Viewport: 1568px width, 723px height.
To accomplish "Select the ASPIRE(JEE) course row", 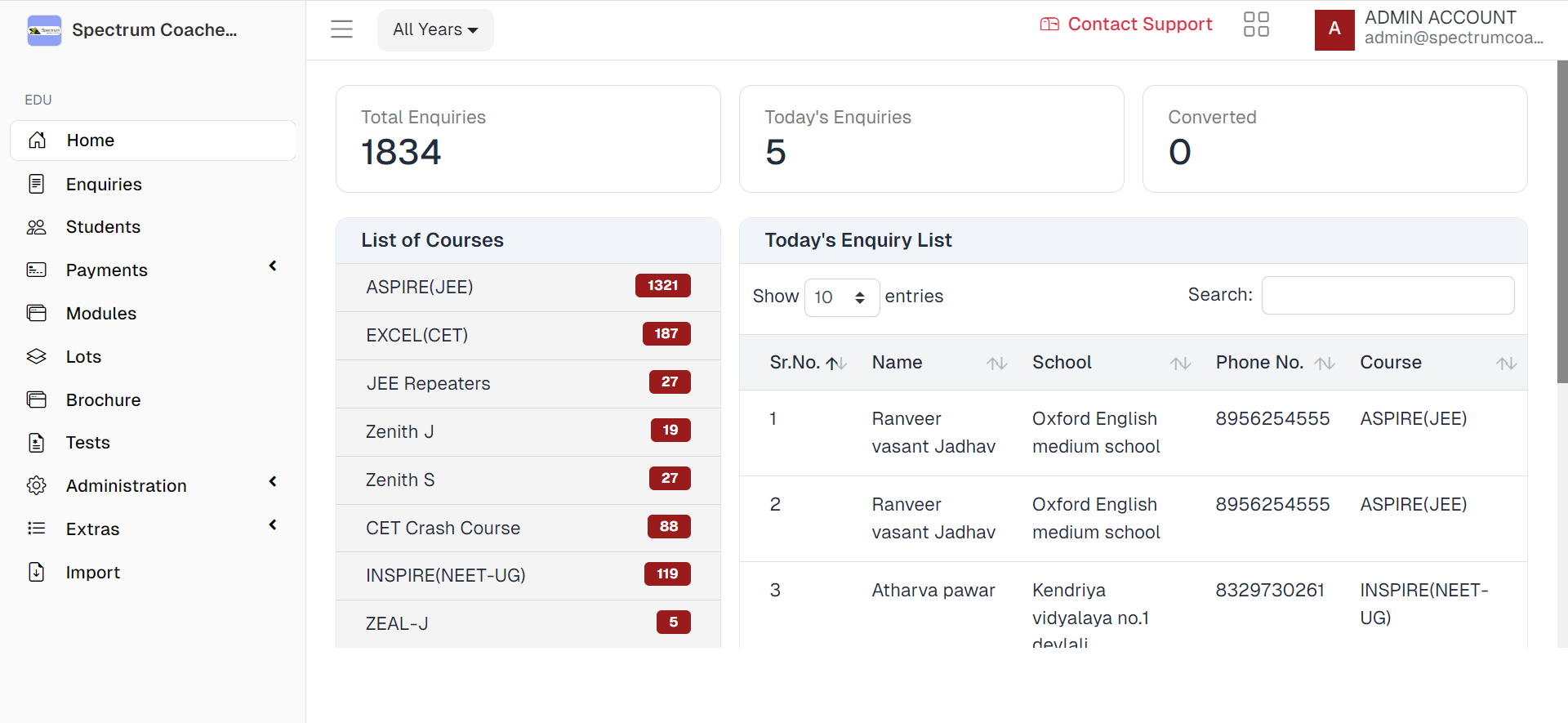I will [528, 288].
